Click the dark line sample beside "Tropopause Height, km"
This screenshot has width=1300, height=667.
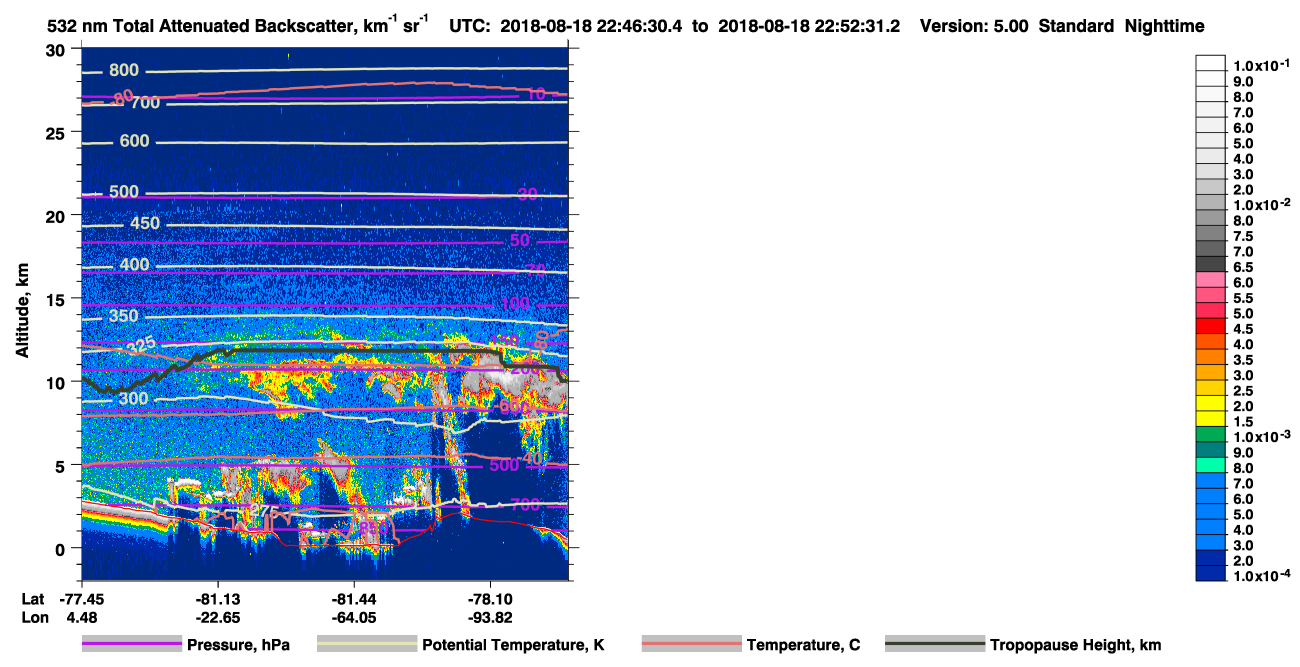click(x=935, y=645)
